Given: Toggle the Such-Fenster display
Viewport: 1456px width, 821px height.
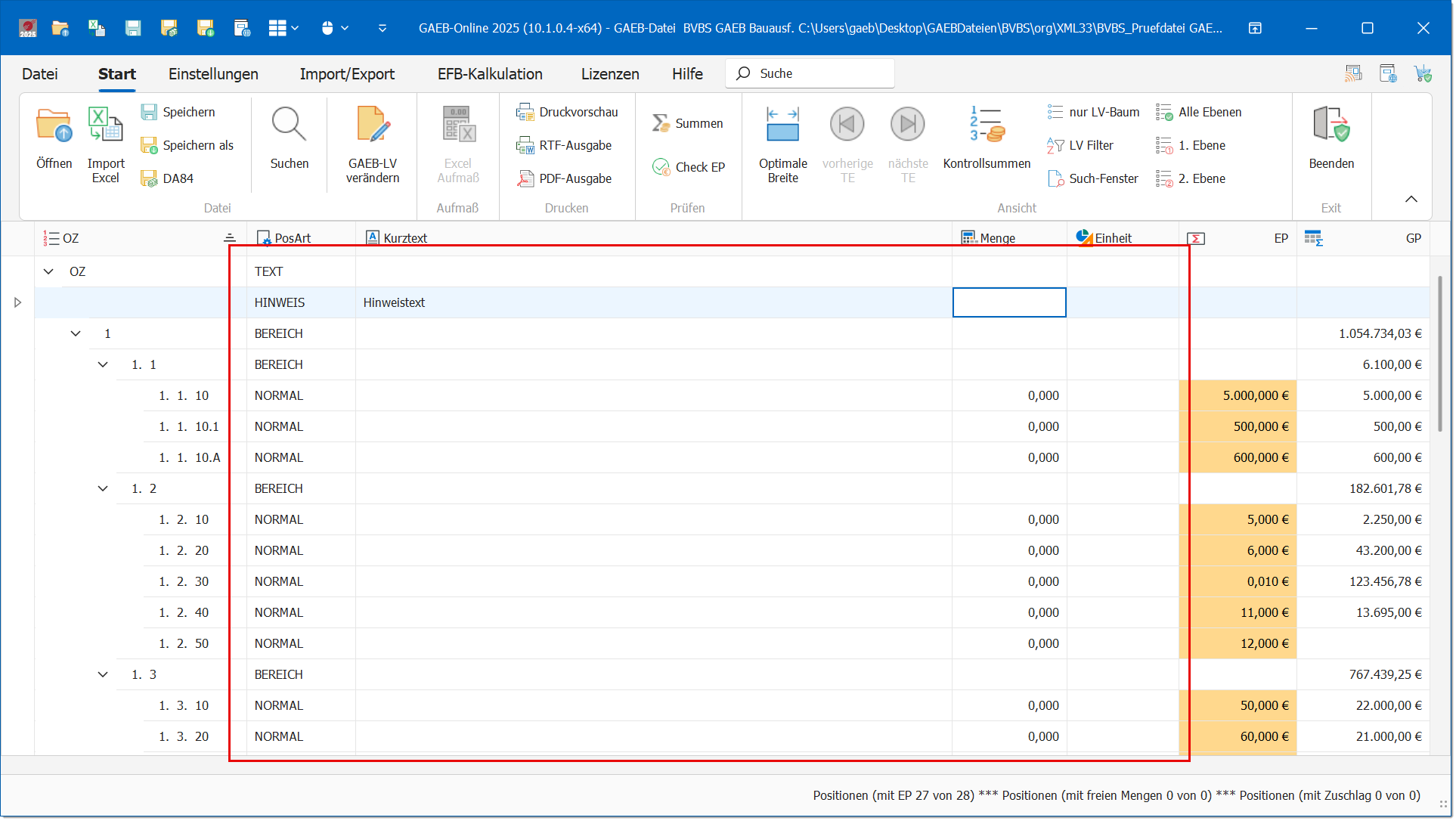Looking at the screenshot, I should click(x=1093, y=178).
